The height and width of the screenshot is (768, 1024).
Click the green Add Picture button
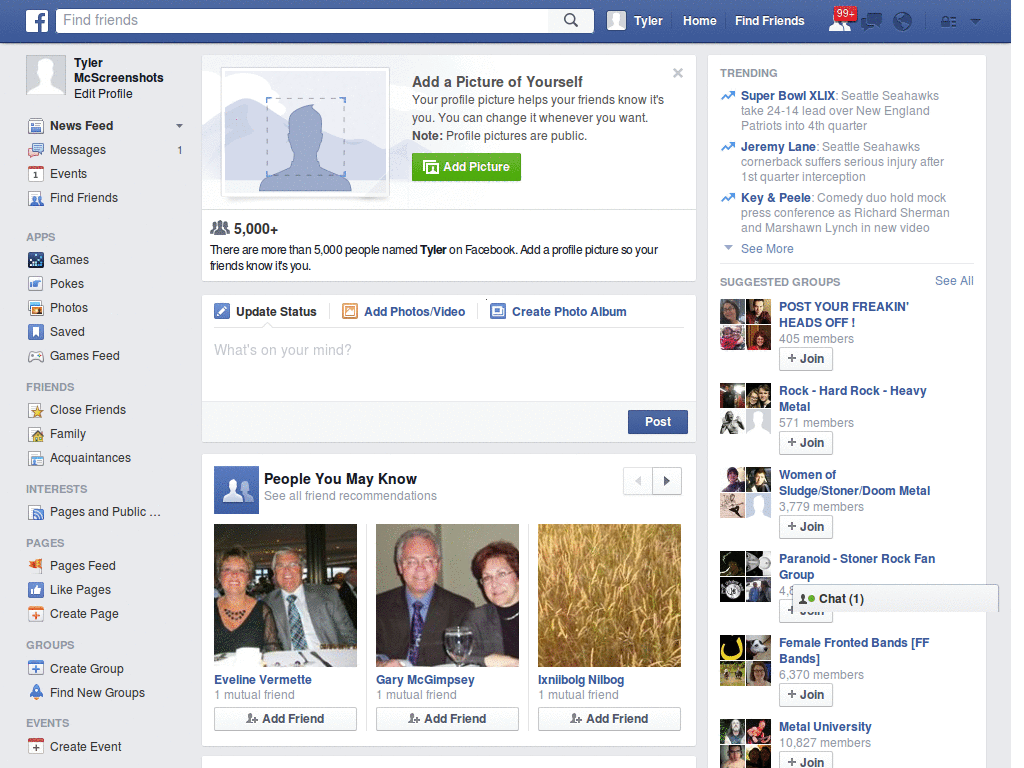coord(466,167)
